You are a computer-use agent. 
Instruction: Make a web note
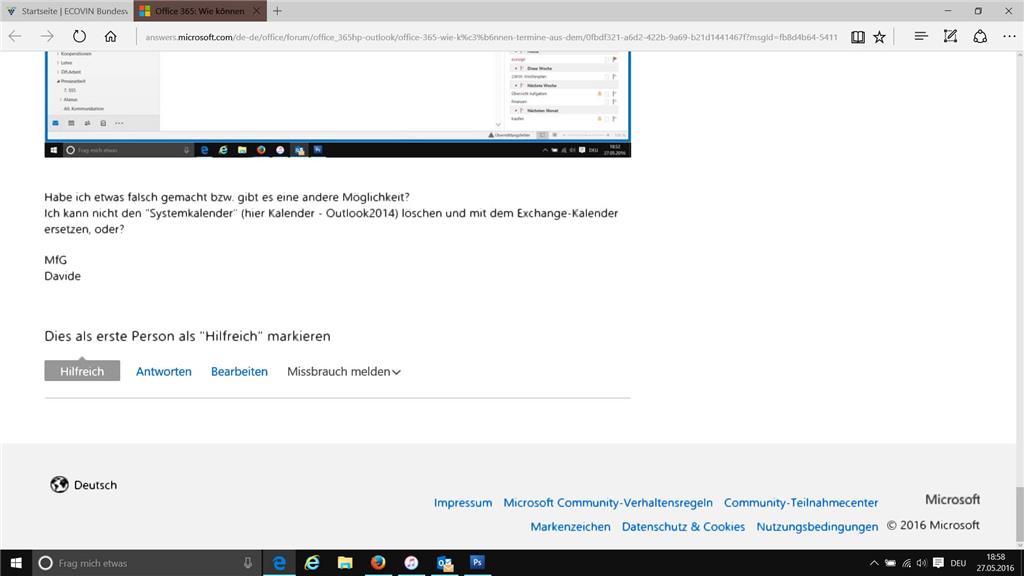pos(950,37)
